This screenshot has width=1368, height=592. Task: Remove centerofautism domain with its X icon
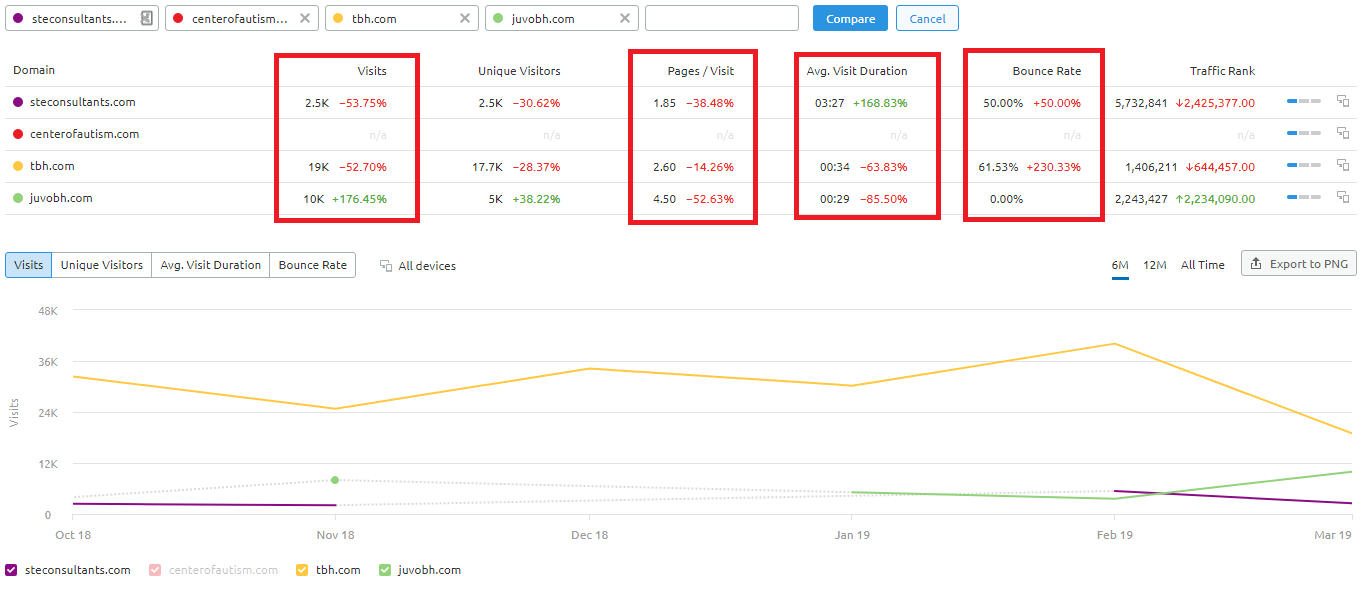coord(305,18)
